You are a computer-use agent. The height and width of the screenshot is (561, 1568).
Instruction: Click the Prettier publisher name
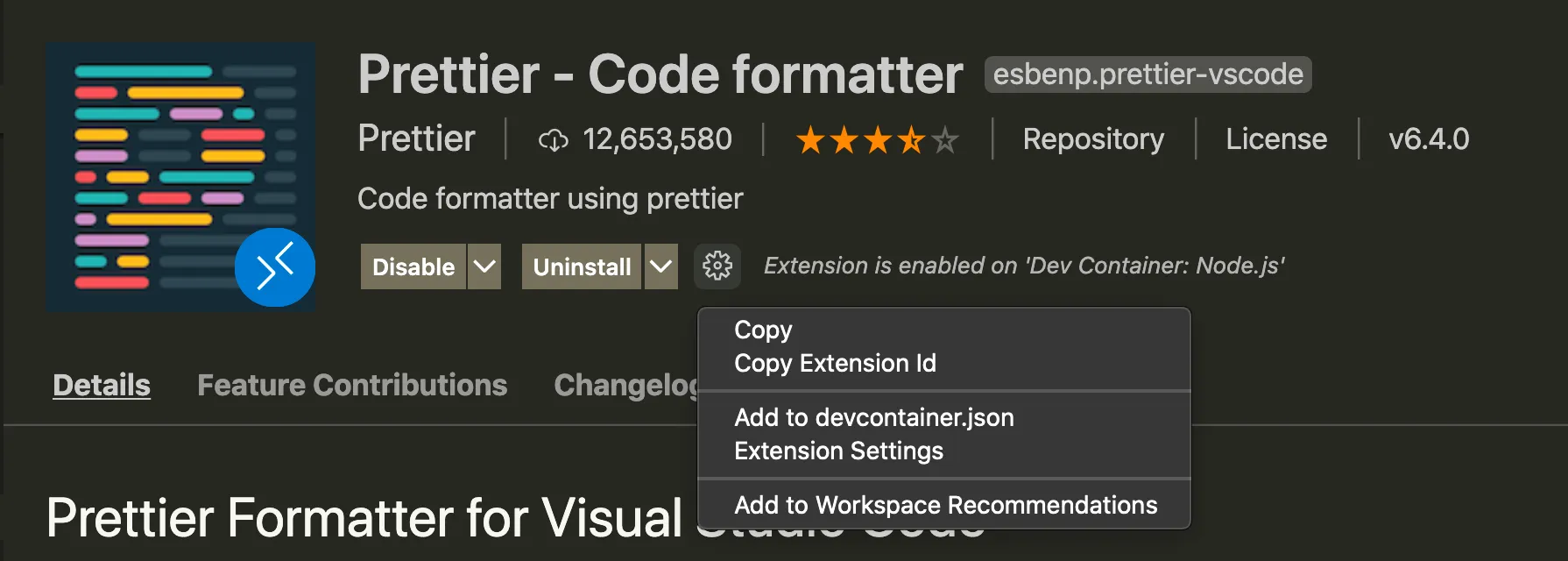416,138
